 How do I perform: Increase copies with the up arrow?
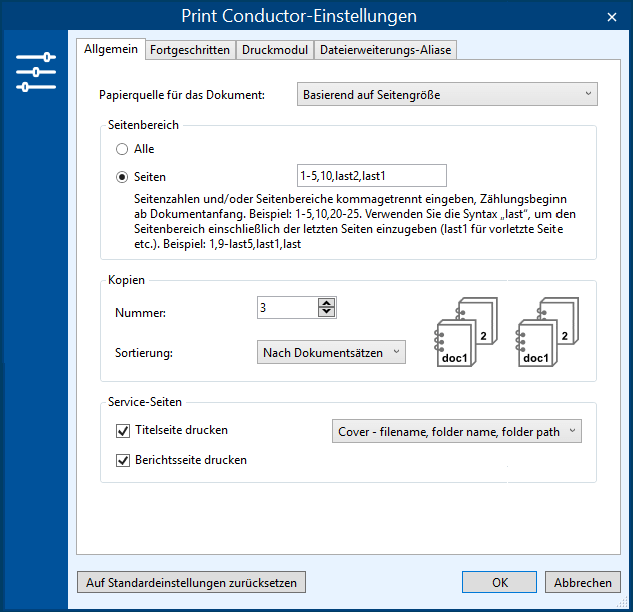tap(326, 303)
